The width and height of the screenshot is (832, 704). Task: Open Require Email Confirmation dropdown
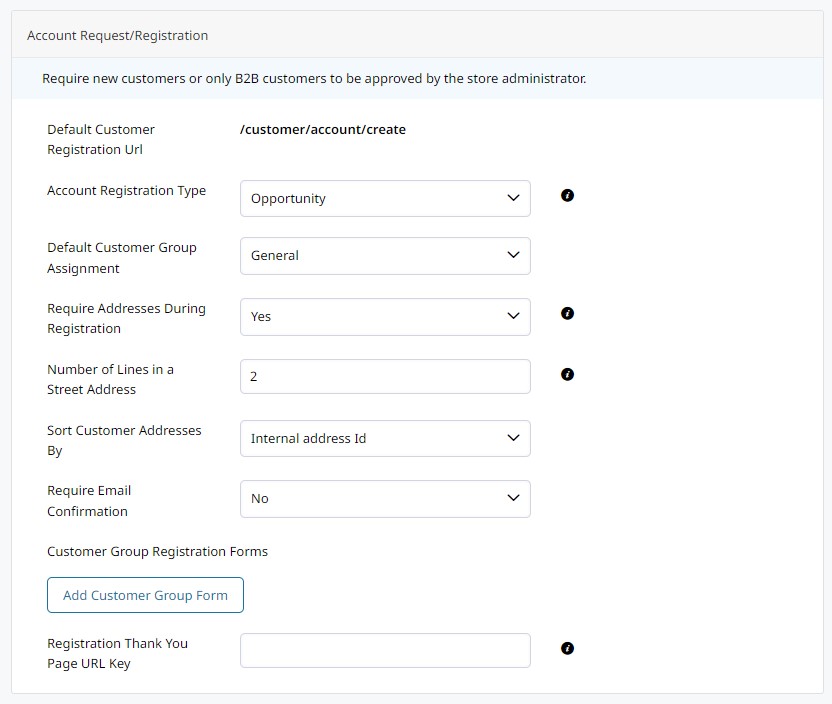click(x=385, y=499)
